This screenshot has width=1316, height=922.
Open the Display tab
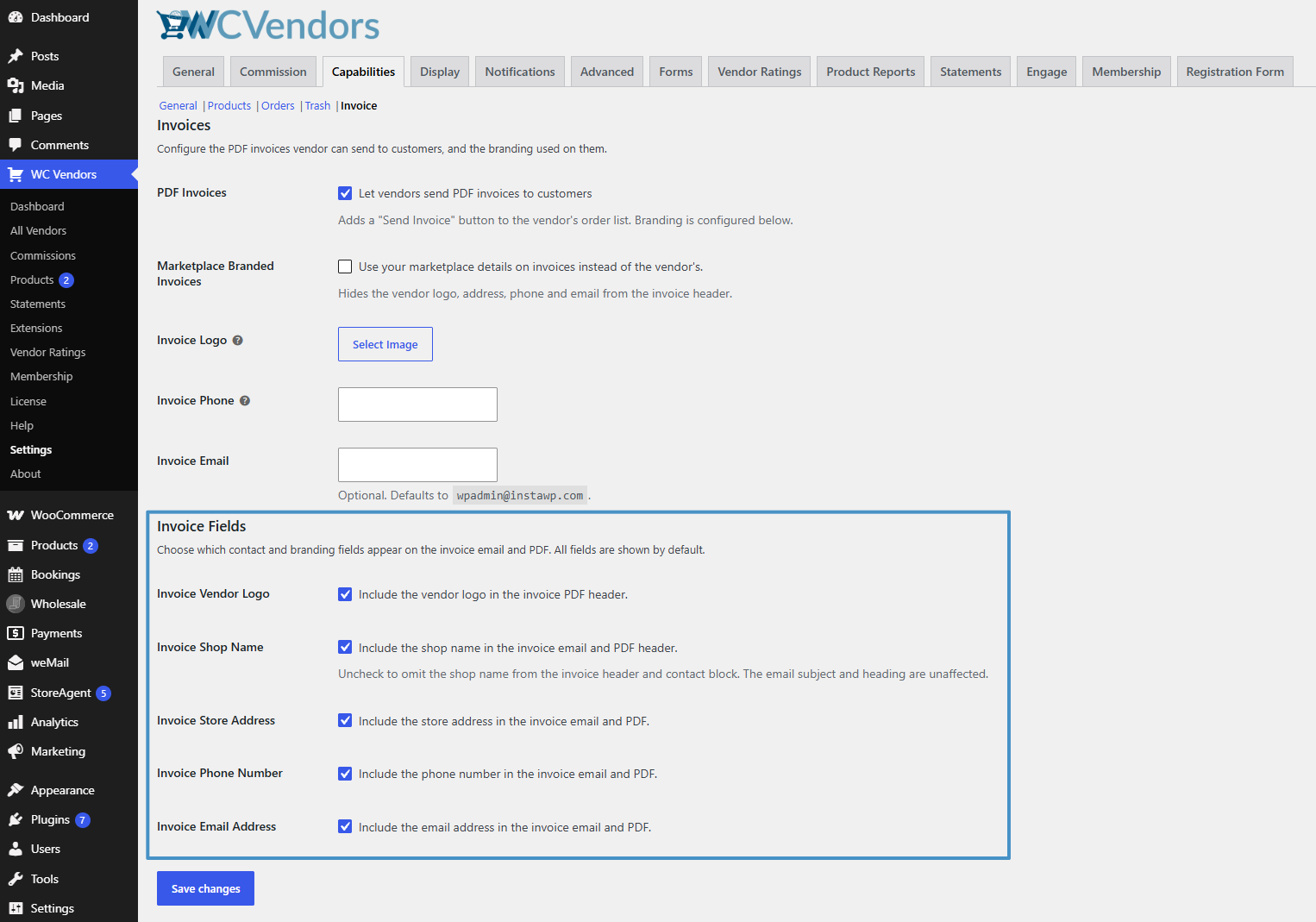[440, 72]
